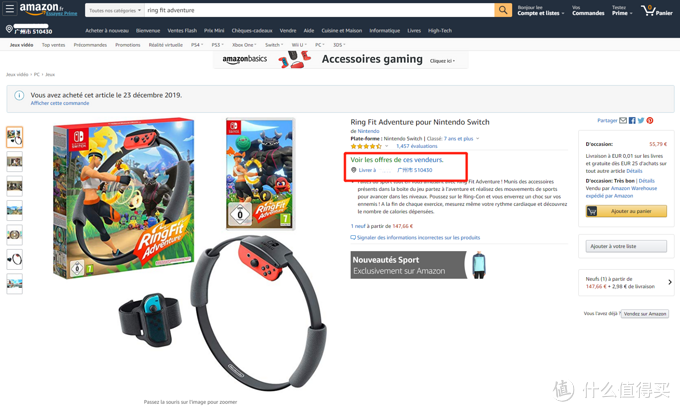The height and width of the screenshot is (412, 680).
Task: Open the star rating breakdown arrow
Action: coord(386,146)
